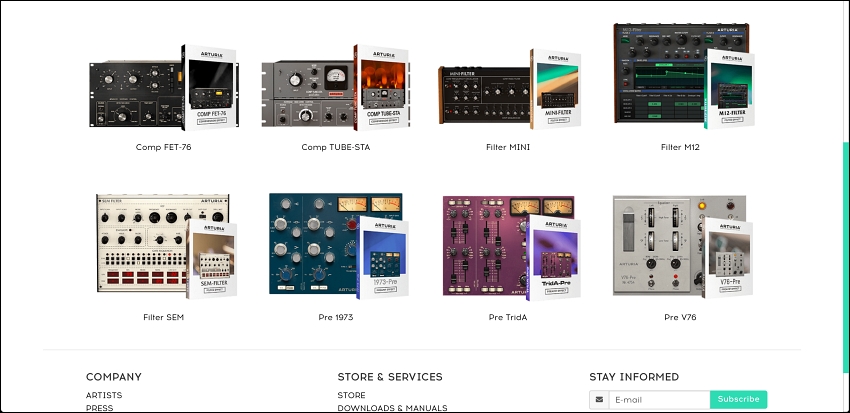Click the Pre V76 title link
Screen dimensions: 850x413
[680, 317]
